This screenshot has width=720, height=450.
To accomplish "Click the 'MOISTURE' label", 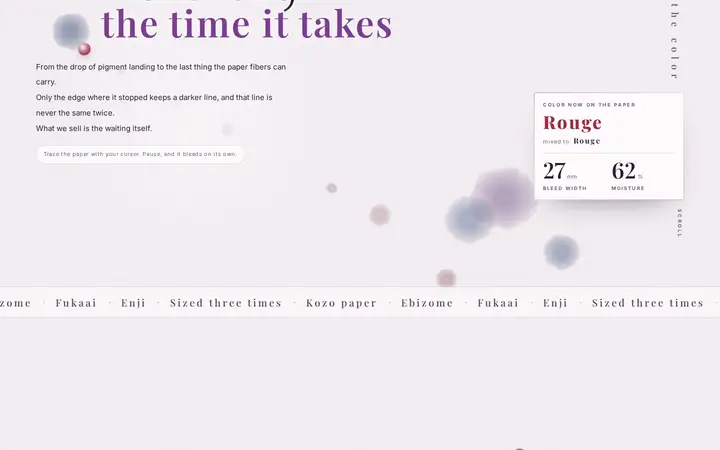I will [628, 188].
